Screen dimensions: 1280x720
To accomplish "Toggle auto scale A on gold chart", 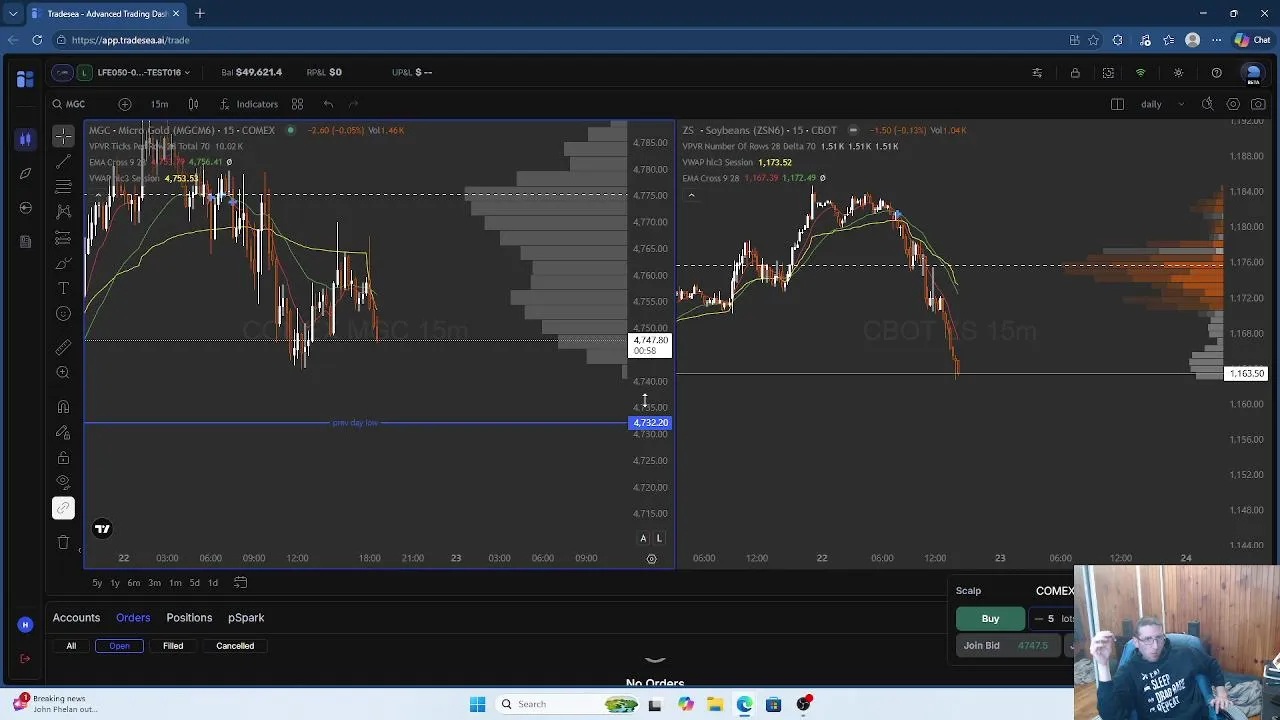I will coord(643,539).
